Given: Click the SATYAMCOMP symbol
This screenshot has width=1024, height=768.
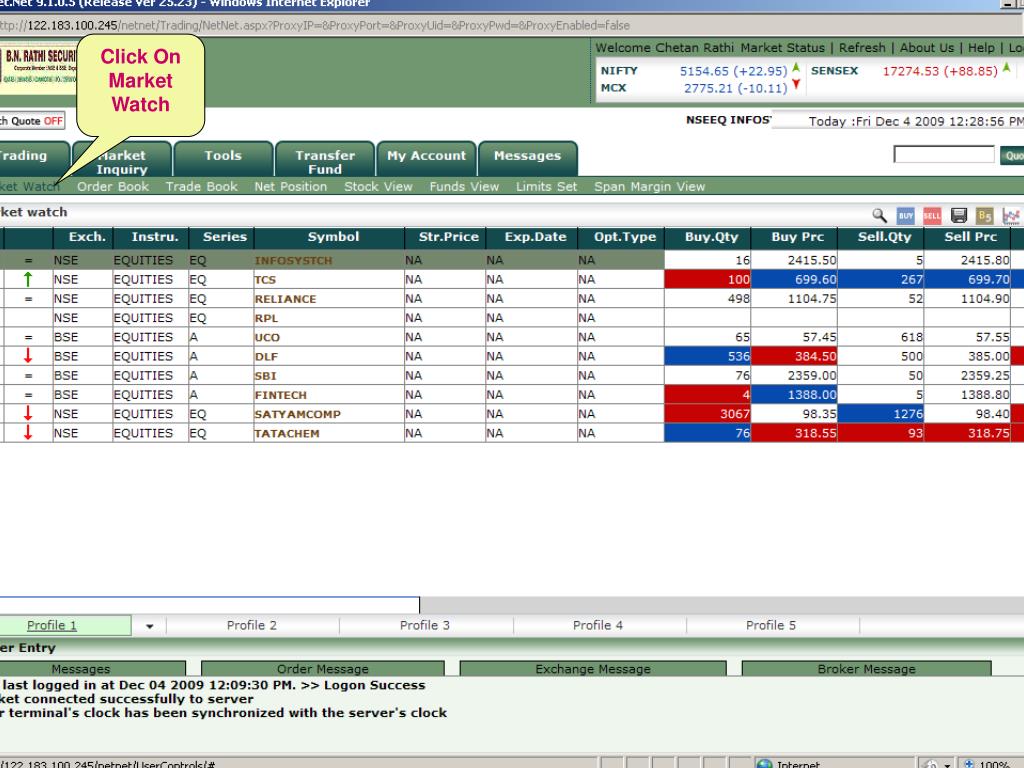Looking at the screenshot, I should pos(297,414).
